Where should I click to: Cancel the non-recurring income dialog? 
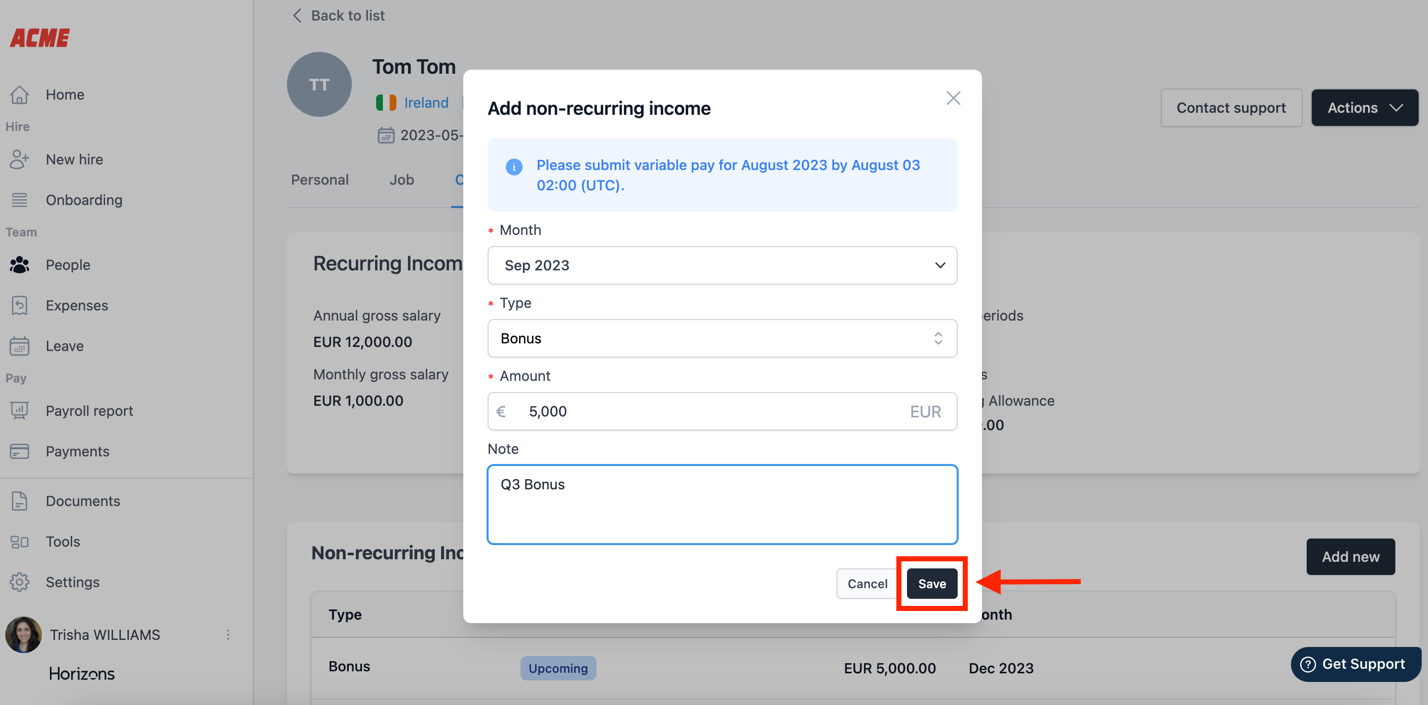click(x=866, y=584)
